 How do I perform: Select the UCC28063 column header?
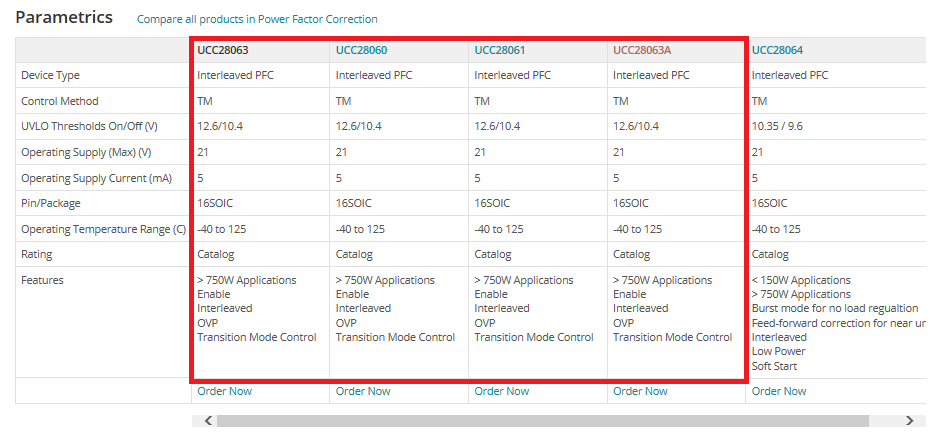coord(223,50)
